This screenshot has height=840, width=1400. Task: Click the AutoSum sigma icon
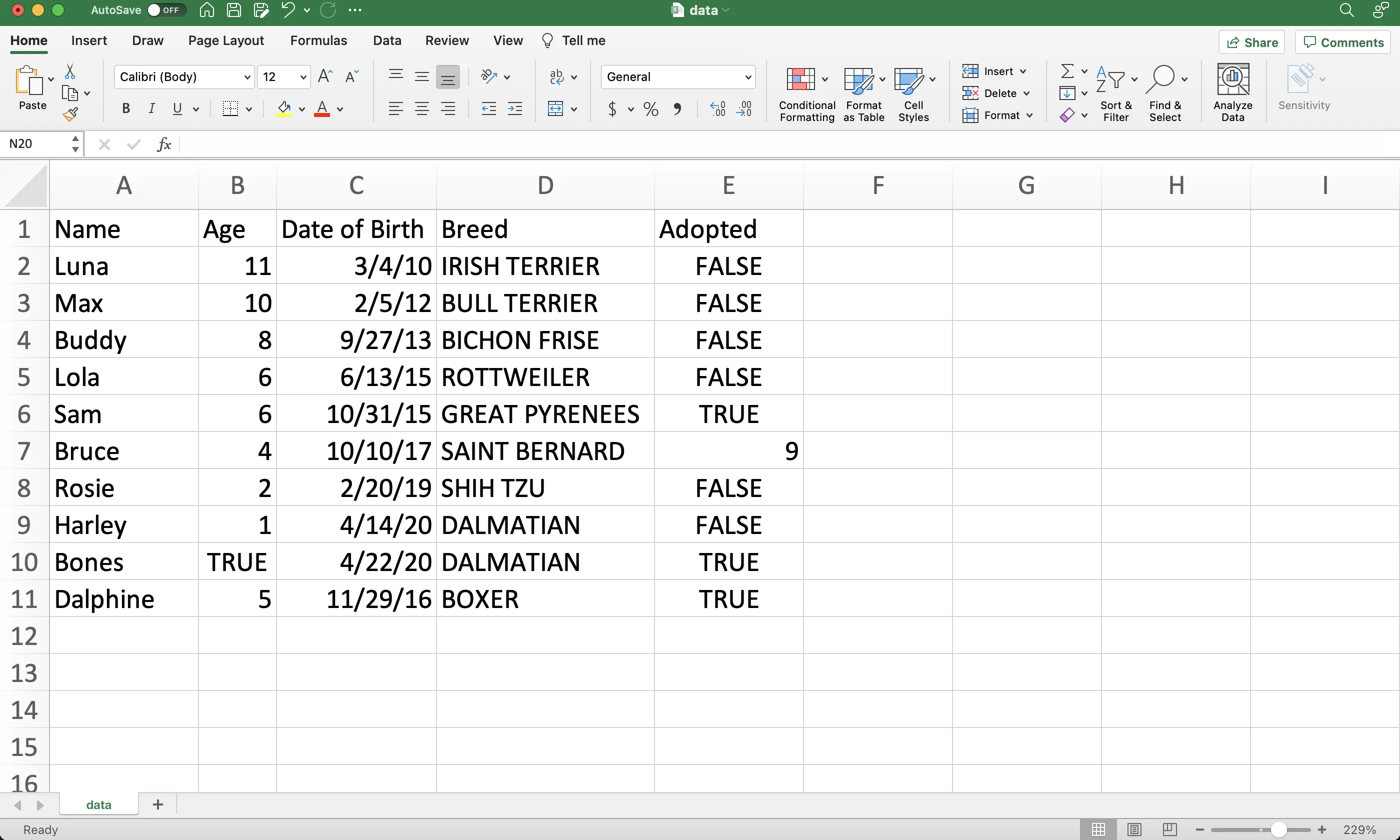tap(1066, 71)
